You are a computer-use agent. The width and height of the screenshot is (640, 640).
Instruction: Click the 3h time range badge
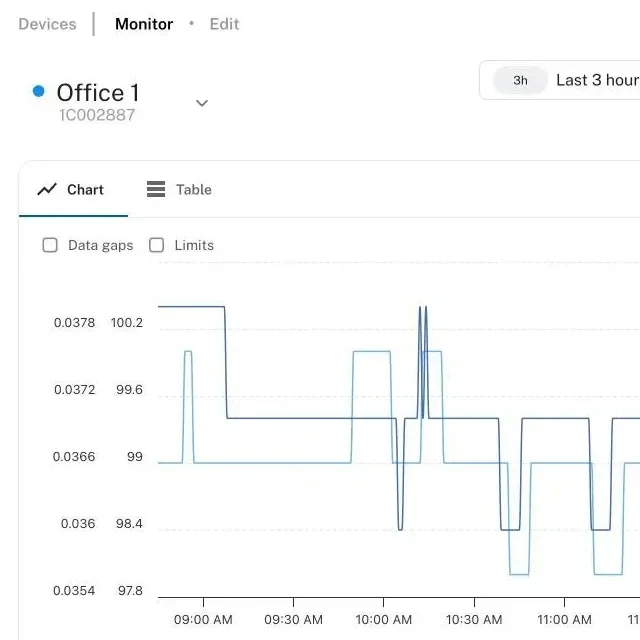[520, 80]
